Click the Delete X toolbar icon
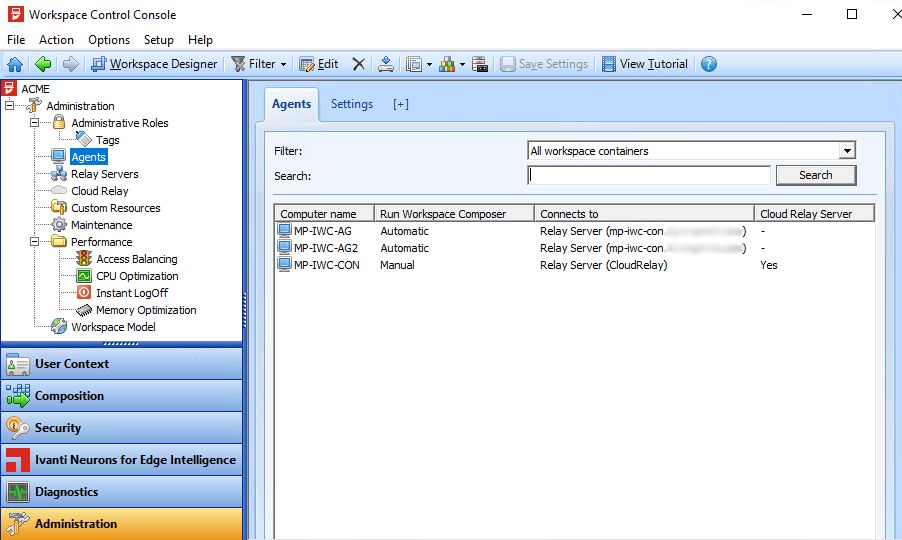The height and width of the screenshot is (540, 902). point(358,64)
